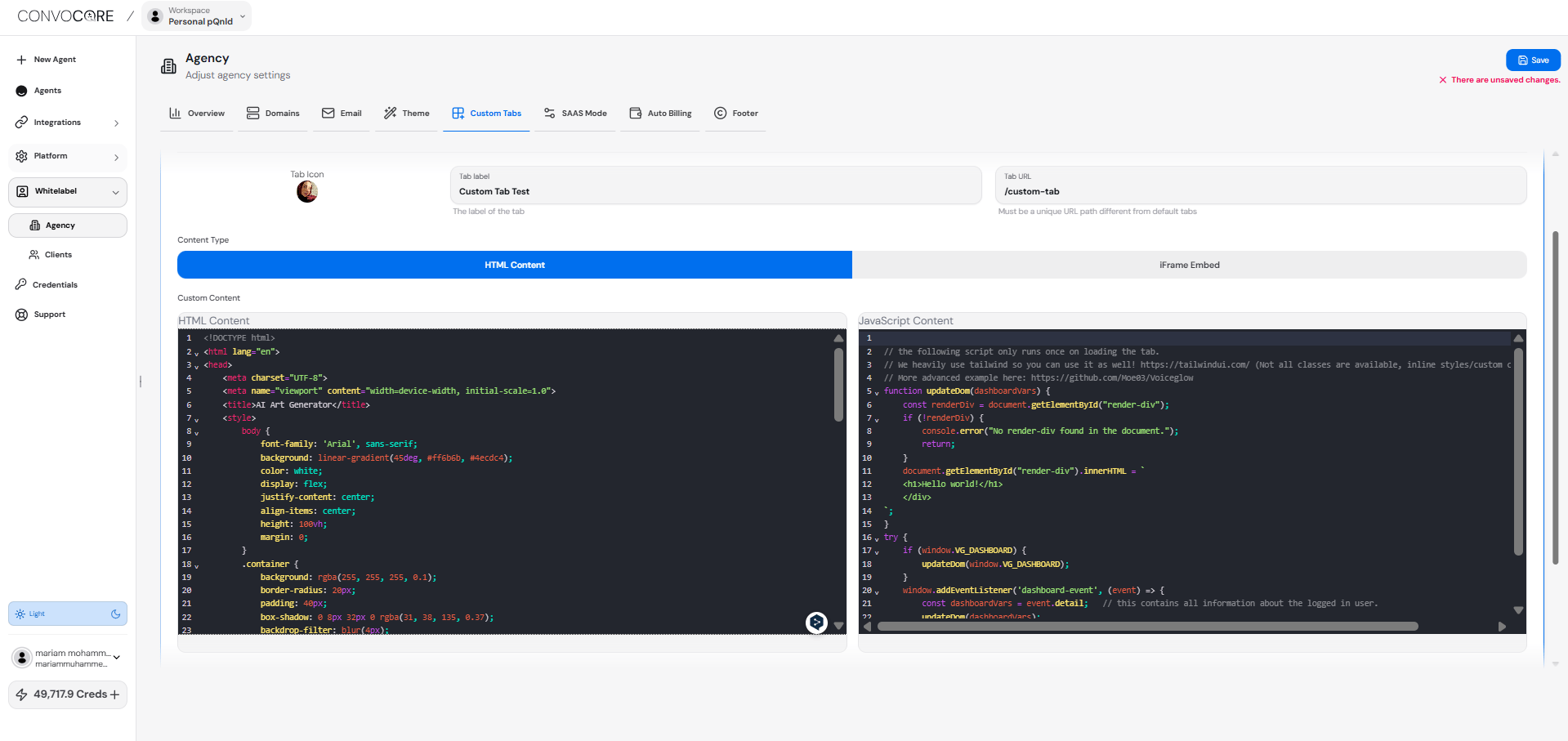Click the SAAS Mode toggle icon
The height and width of the screenshot is (741, 1568).
click(x=550, y=113)
